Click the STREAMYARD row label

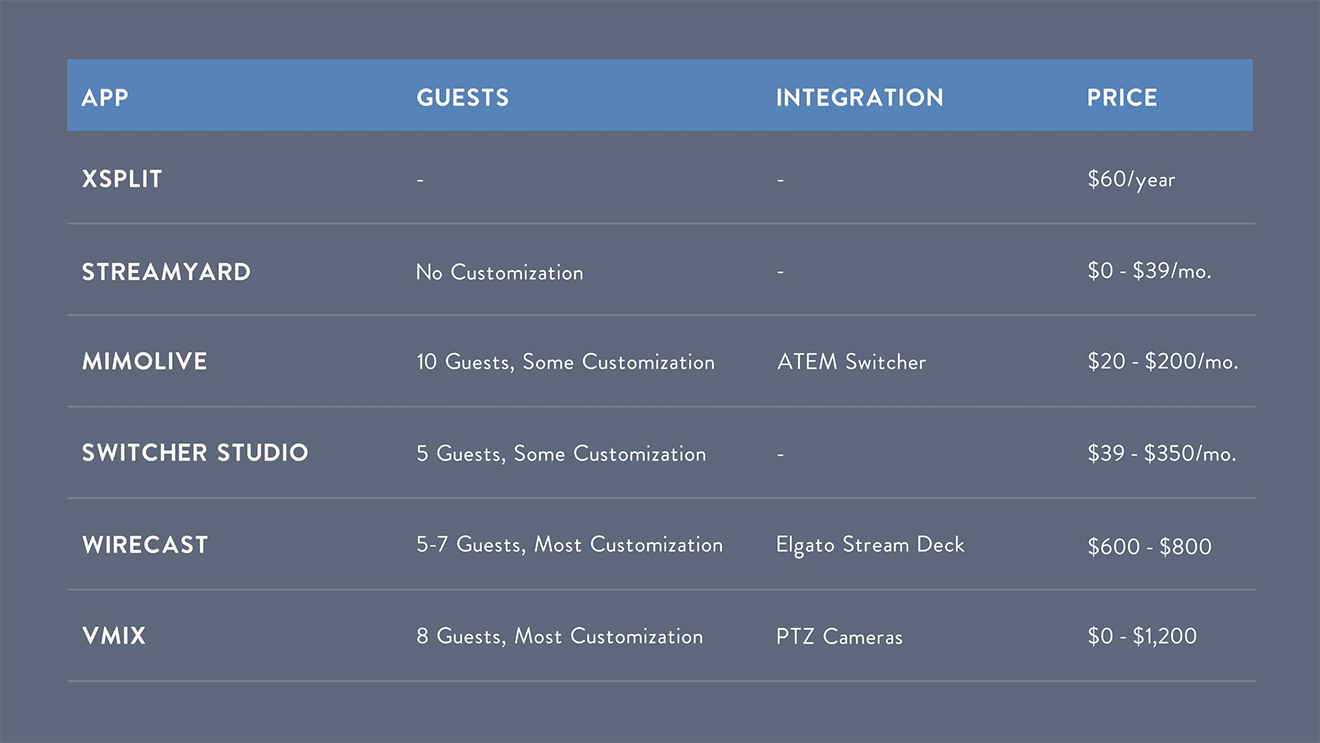click(166, 271)
